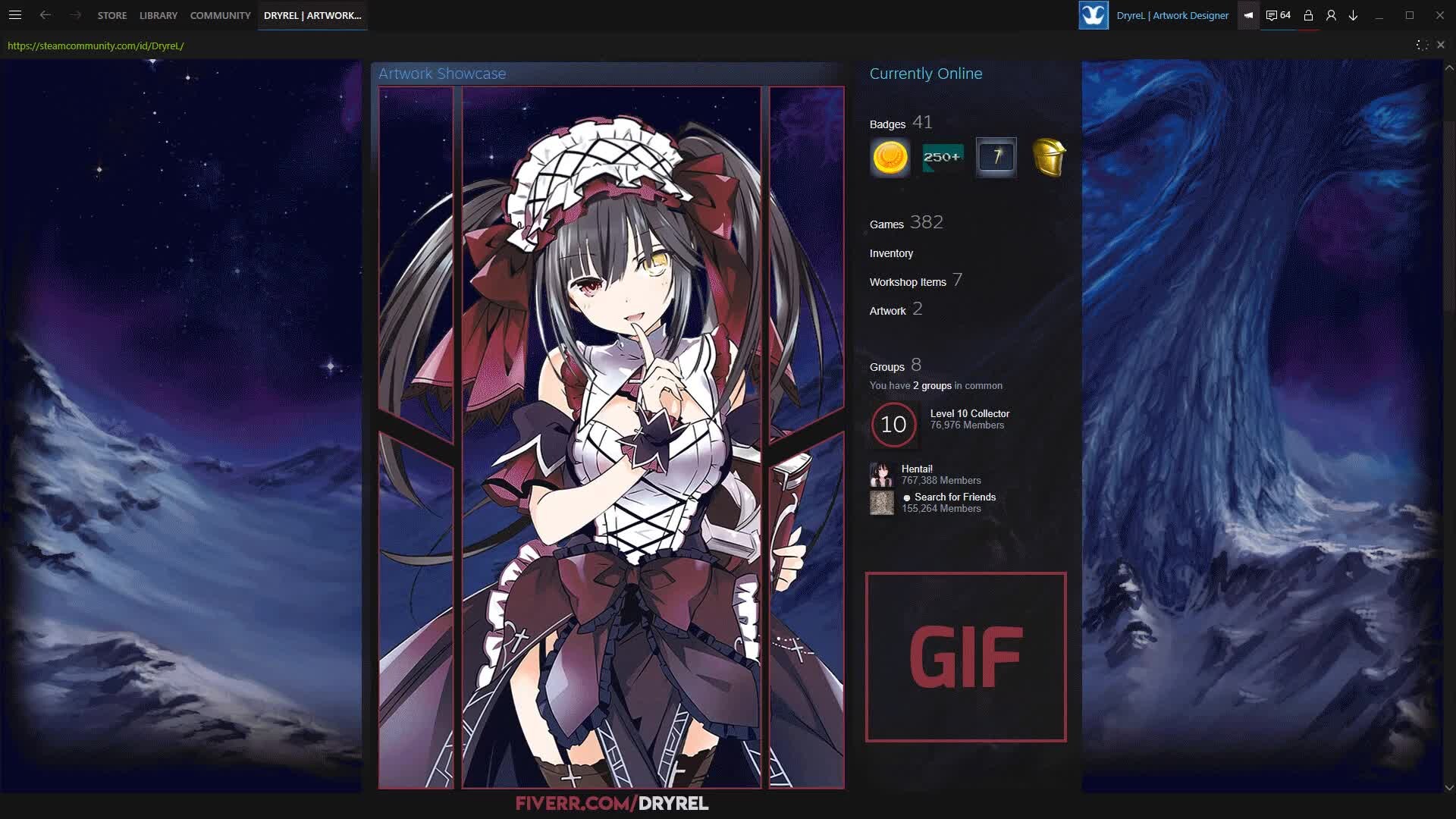Viewport: 1456px width, 819px height.
Task: Open downloads with the down arrow icon
Action: (x=1353, y=15)
